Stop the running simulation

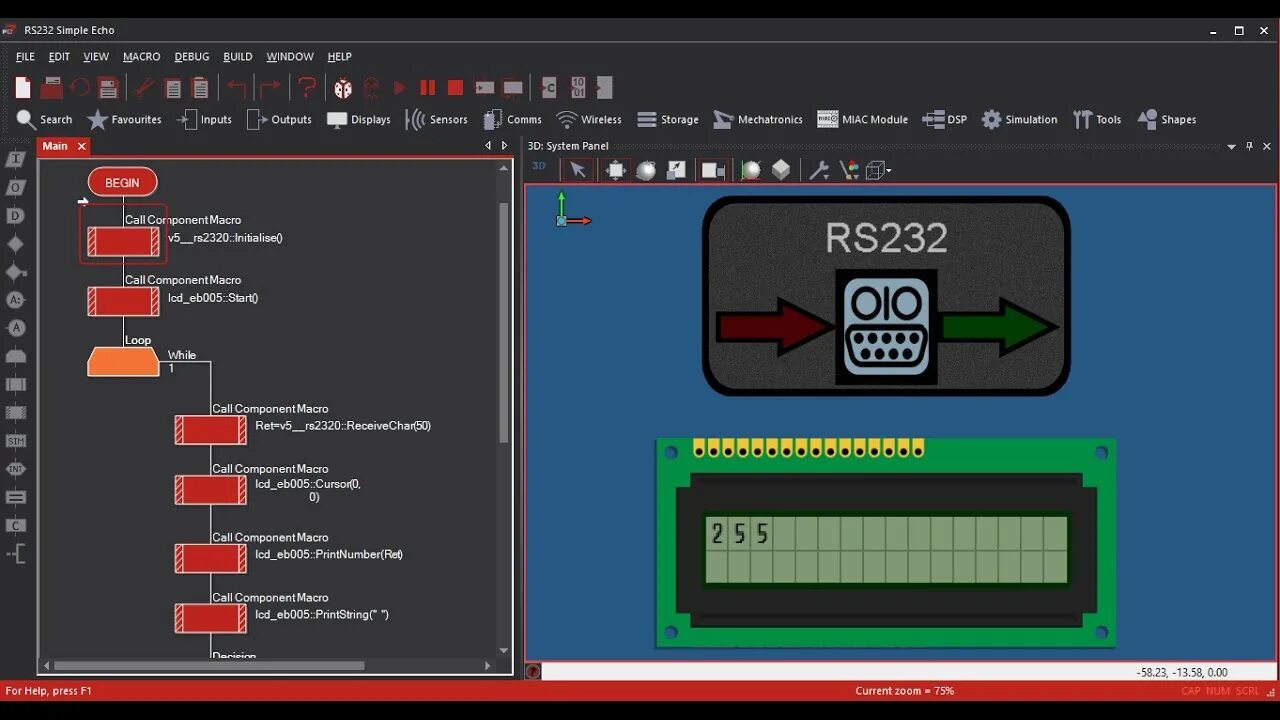point(455,88)
